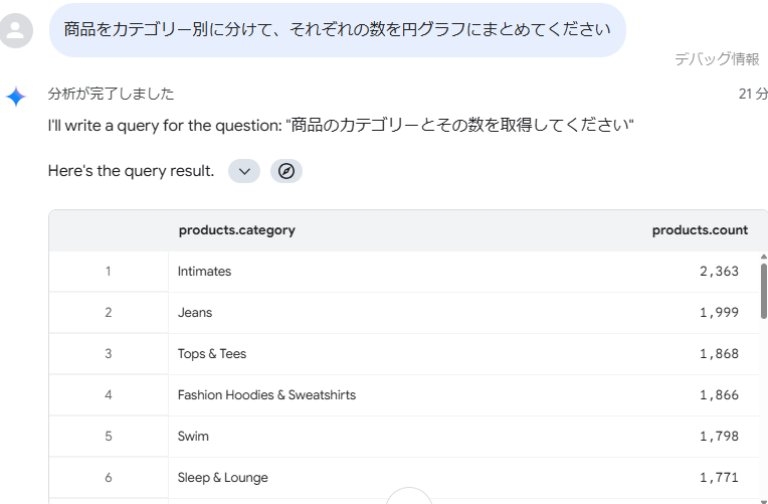Open the デバッグ情報 link

(x=716, y=60)
